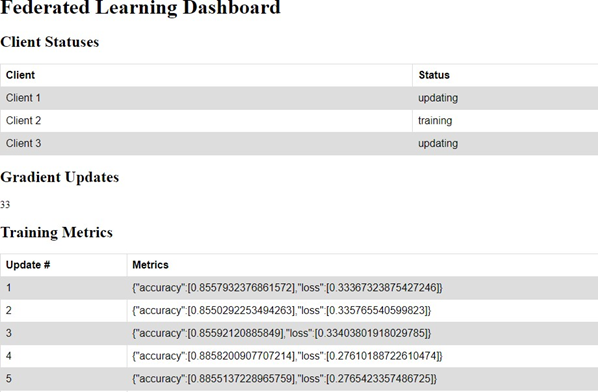Click the Client column header
Screen dimensions: 598x392
click(x=206, y=75)
